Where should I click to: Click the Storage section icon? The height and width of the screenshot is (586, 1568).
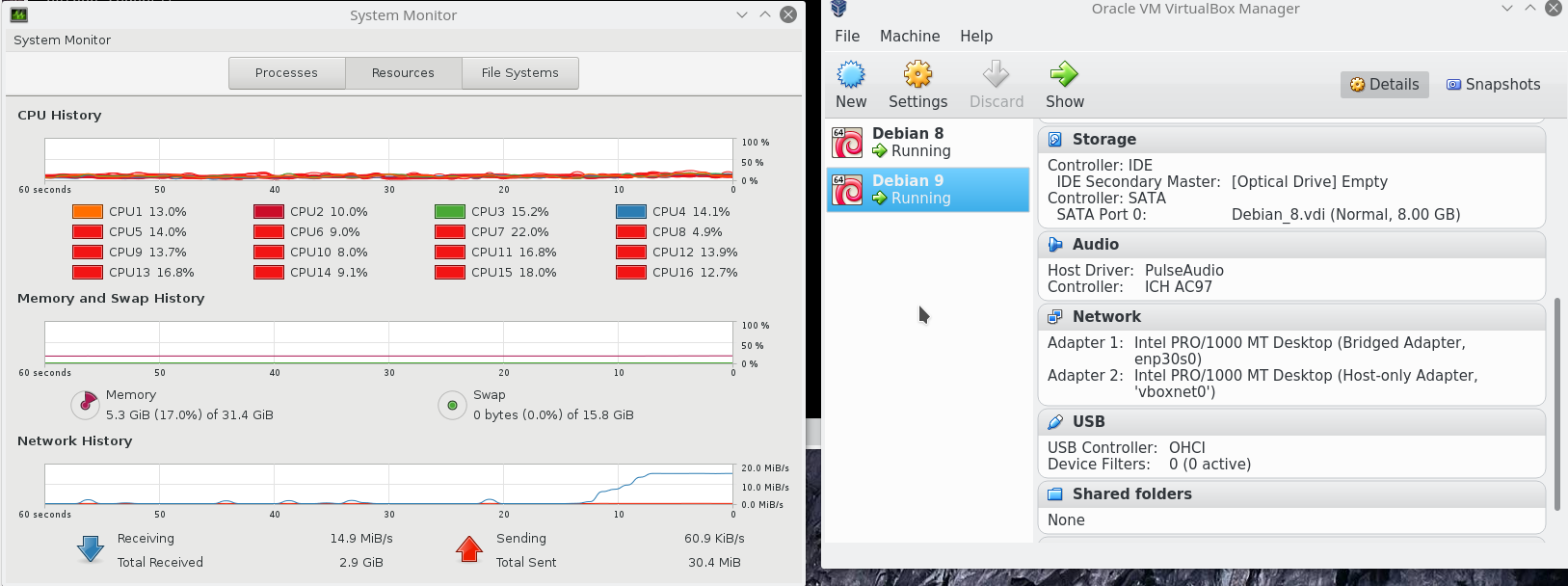click(1055, 140)
